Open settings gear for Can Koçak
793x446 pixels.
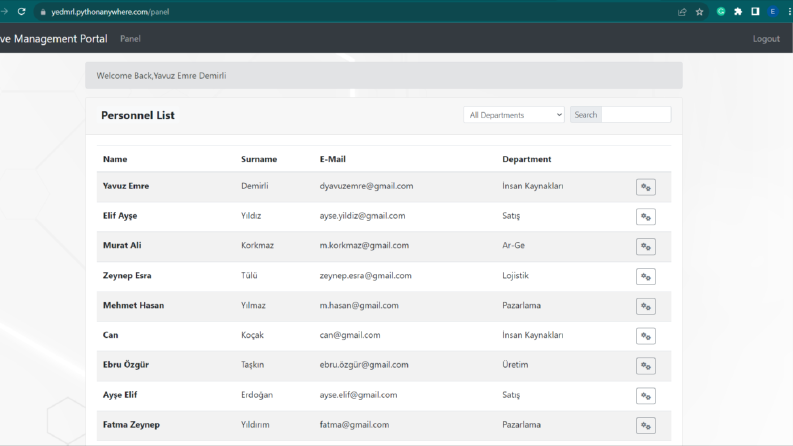pos(646,336)
